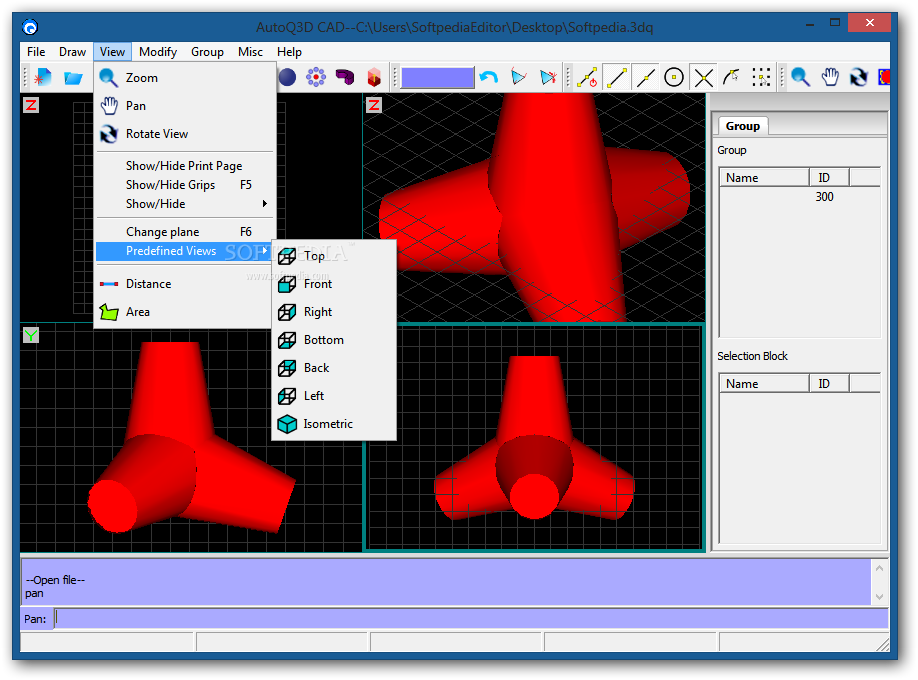Click the Open folder toolbar icon

click(73, 77)
